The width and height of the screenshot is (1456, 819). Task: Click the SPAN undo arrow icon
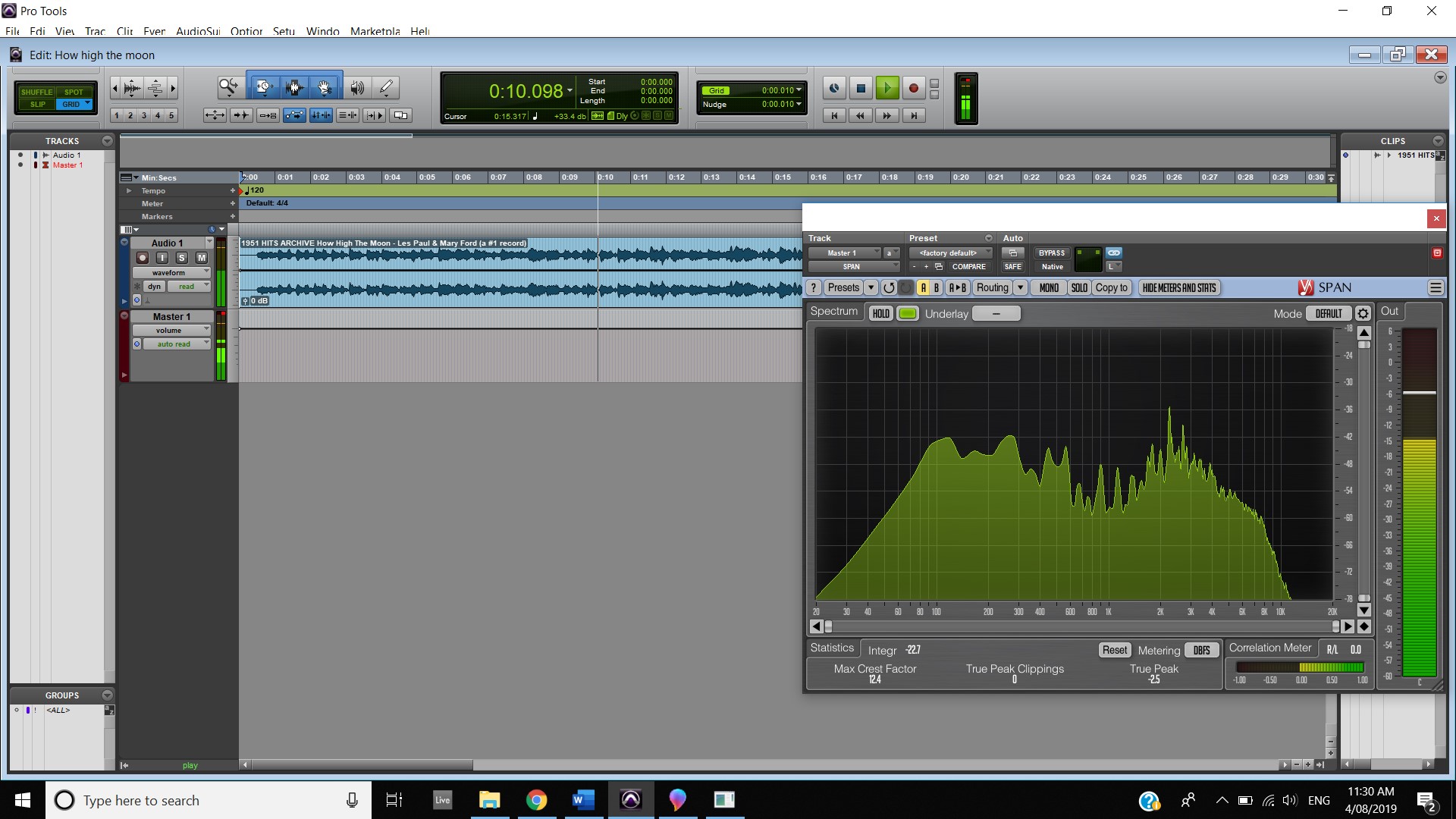tap(889, 287)
